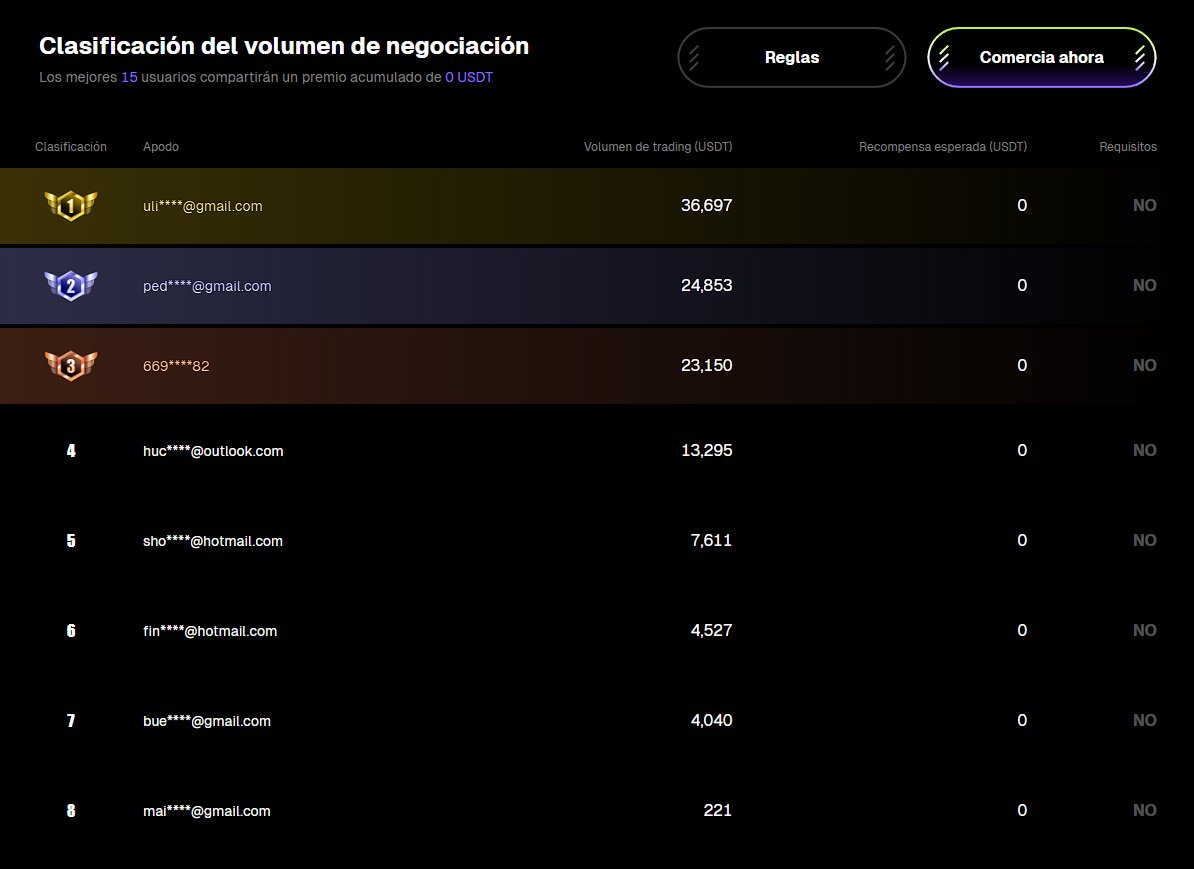Image resolution: width=1194 pixels, height=869 pixels.
Task: Select nickname uli****@gmail.com
Action: pos(203,206)
